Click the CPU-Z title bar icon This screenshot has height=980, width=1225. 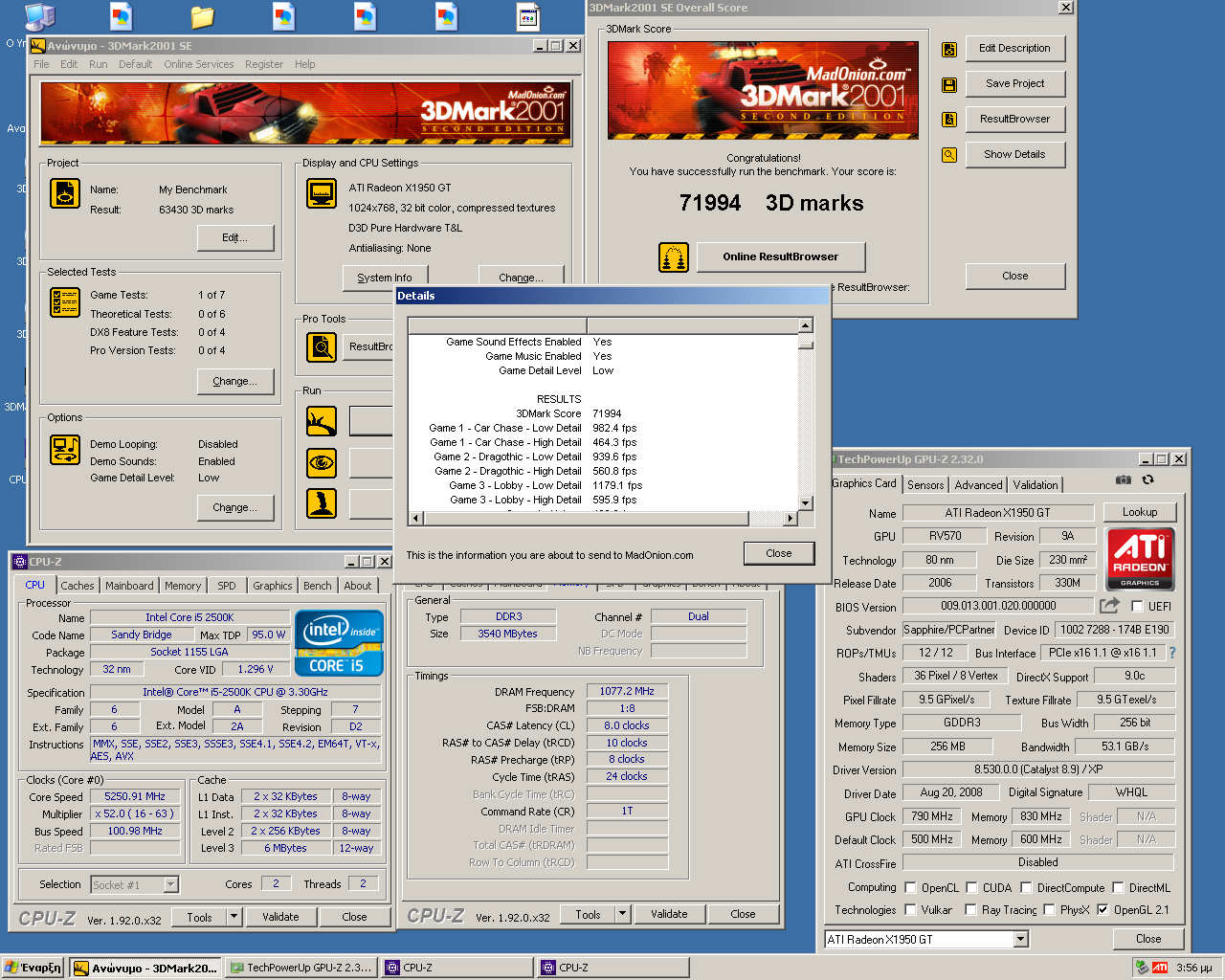tap(20, 562)
